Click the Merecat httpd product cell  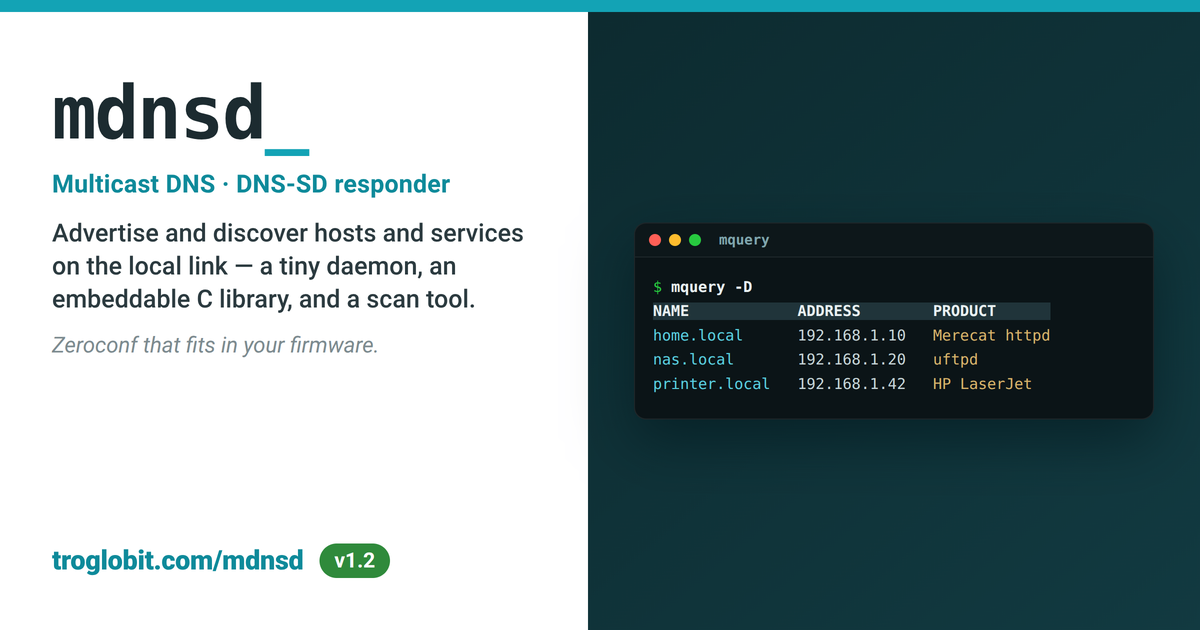[991, 335]
